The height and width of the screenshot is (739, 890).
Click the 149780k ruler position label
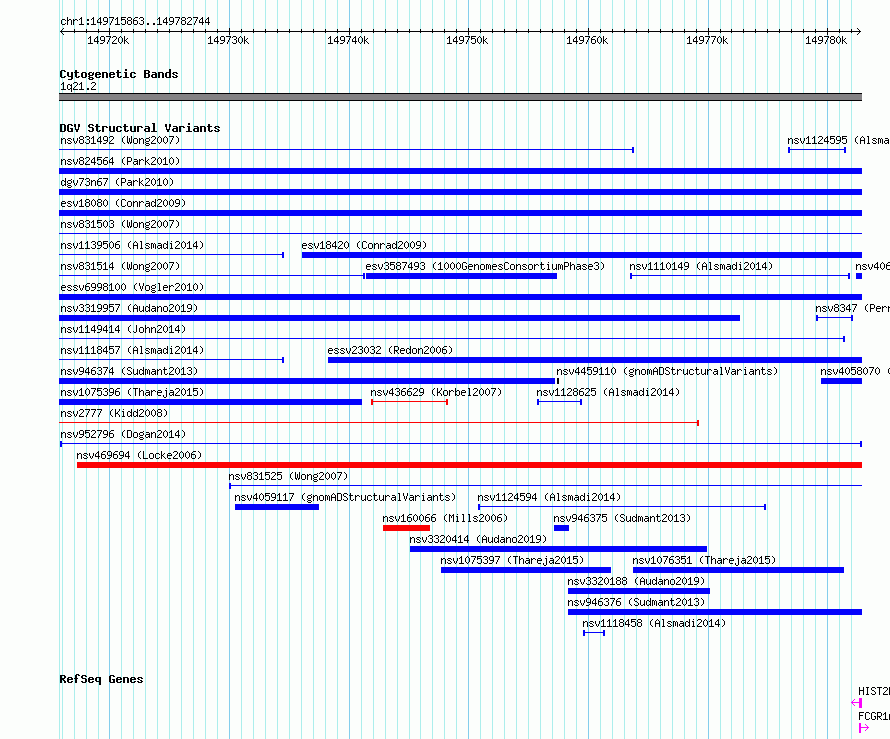pos(826,40)
